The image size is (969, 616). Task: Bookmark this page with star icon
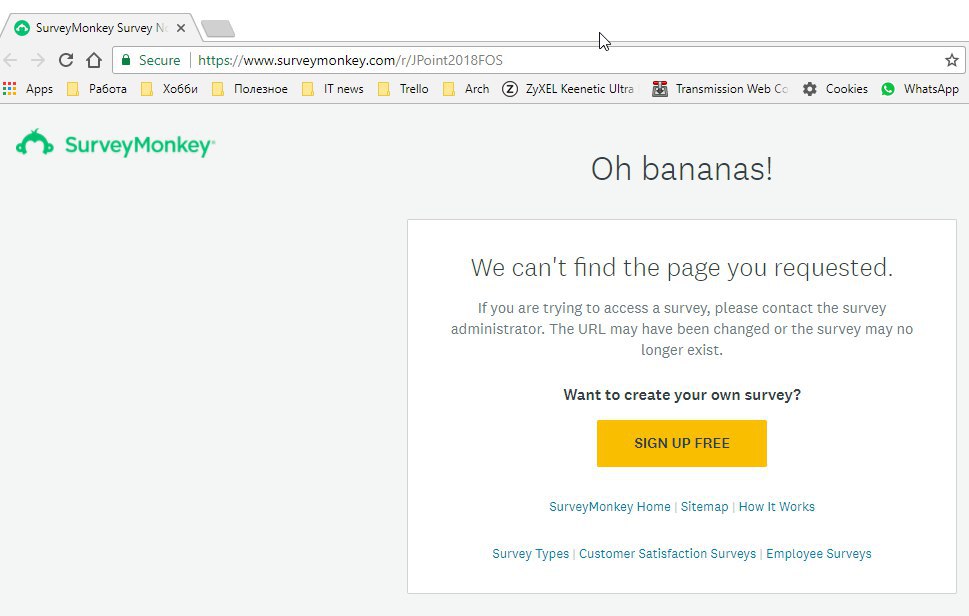click(x=952, y=60)
